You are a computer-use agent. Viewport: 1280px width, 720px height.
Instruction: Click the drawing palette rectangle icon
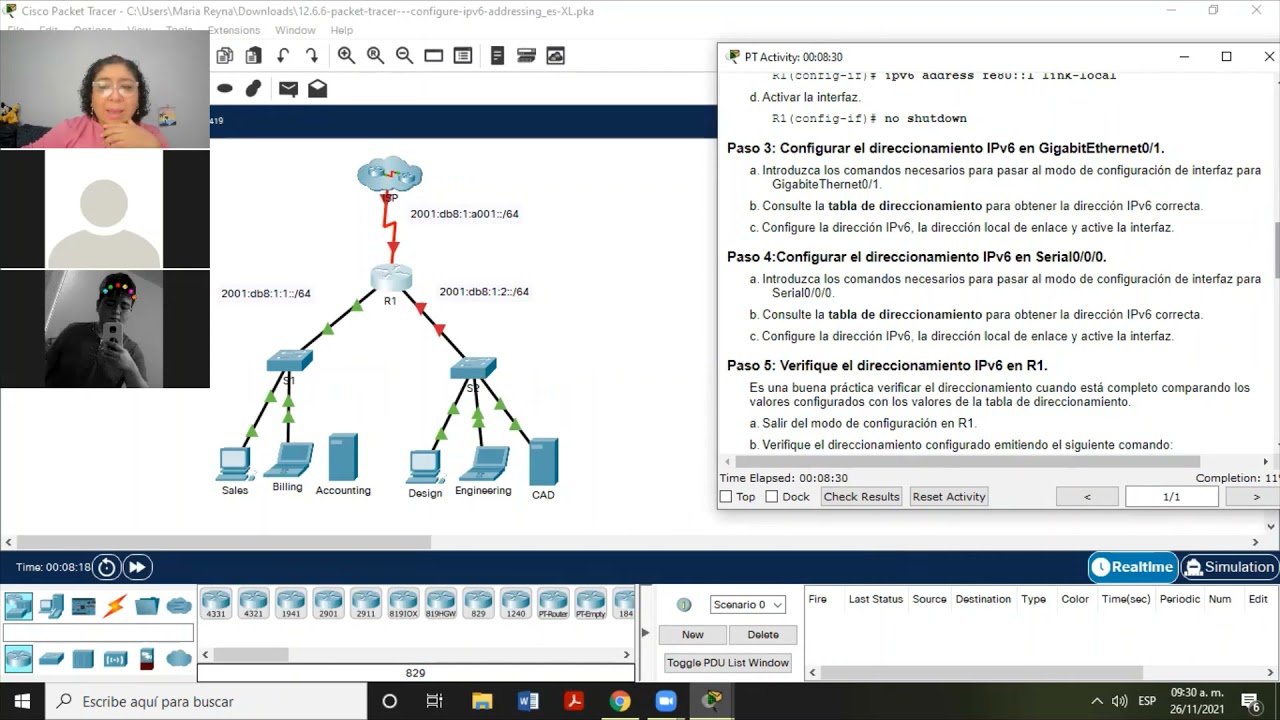point(433,56)
